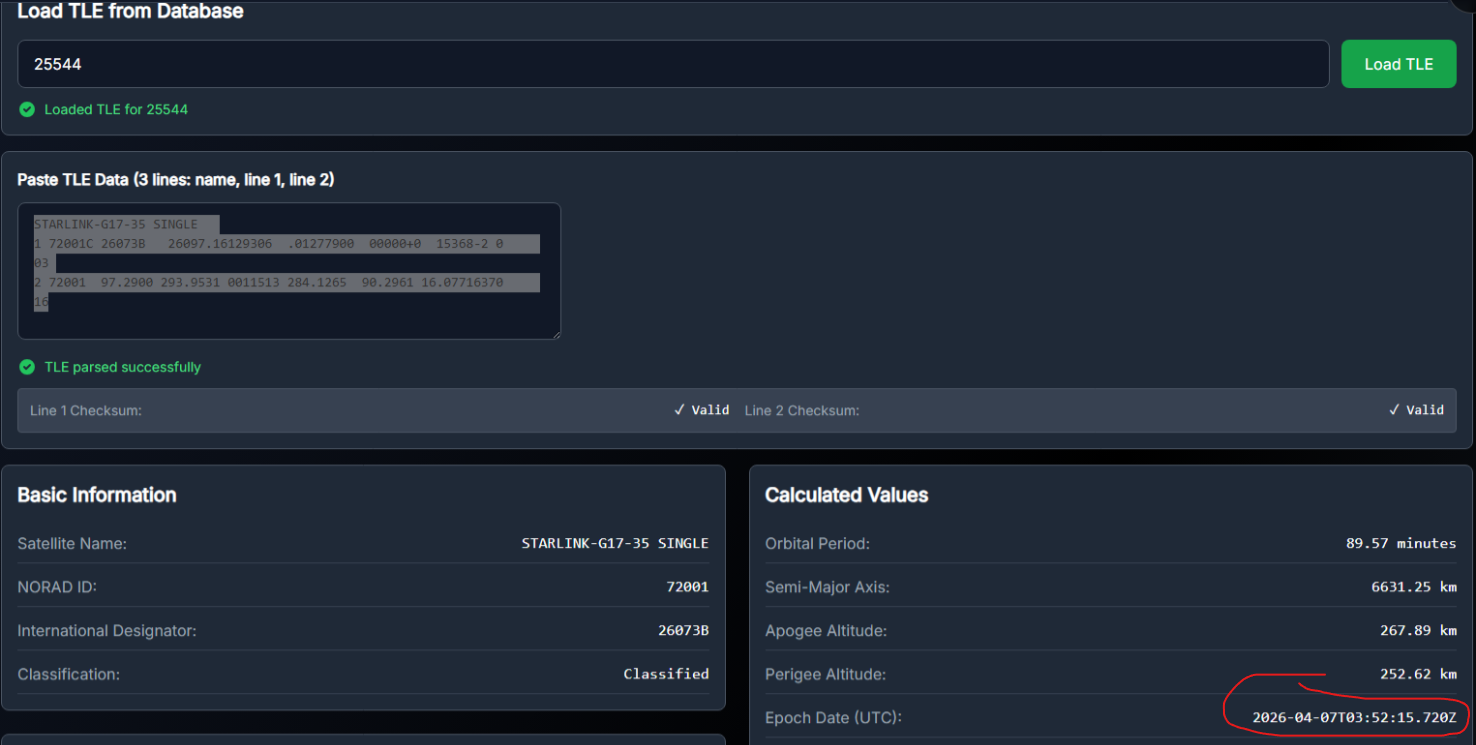Click the STARLINK-G17-35 SINGLE satellite name value
Image resolution: width=1476 pixels, height=745 pixels.
(x=614, y=543)
